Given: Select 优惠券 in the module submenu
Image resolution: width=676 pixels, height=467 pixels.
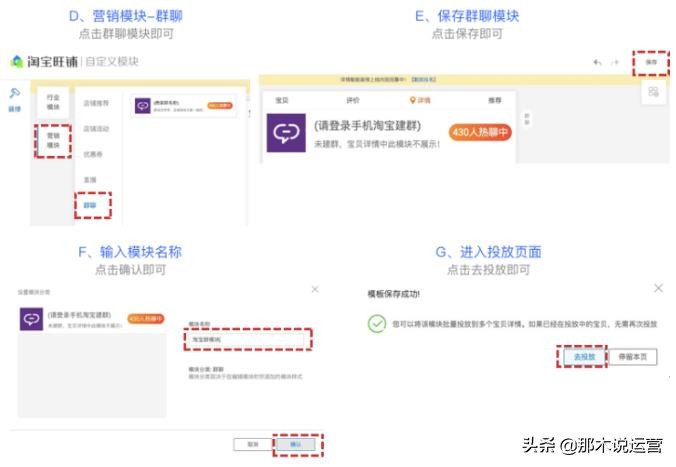Looking at the screenshot, I should pos(93,154).
